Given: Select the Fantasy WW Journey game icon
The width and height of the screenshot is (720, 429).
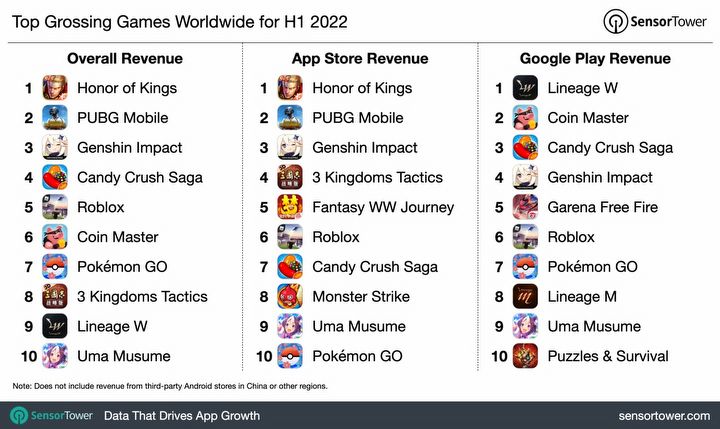Looking at the screenshot, I should (291, 207).
